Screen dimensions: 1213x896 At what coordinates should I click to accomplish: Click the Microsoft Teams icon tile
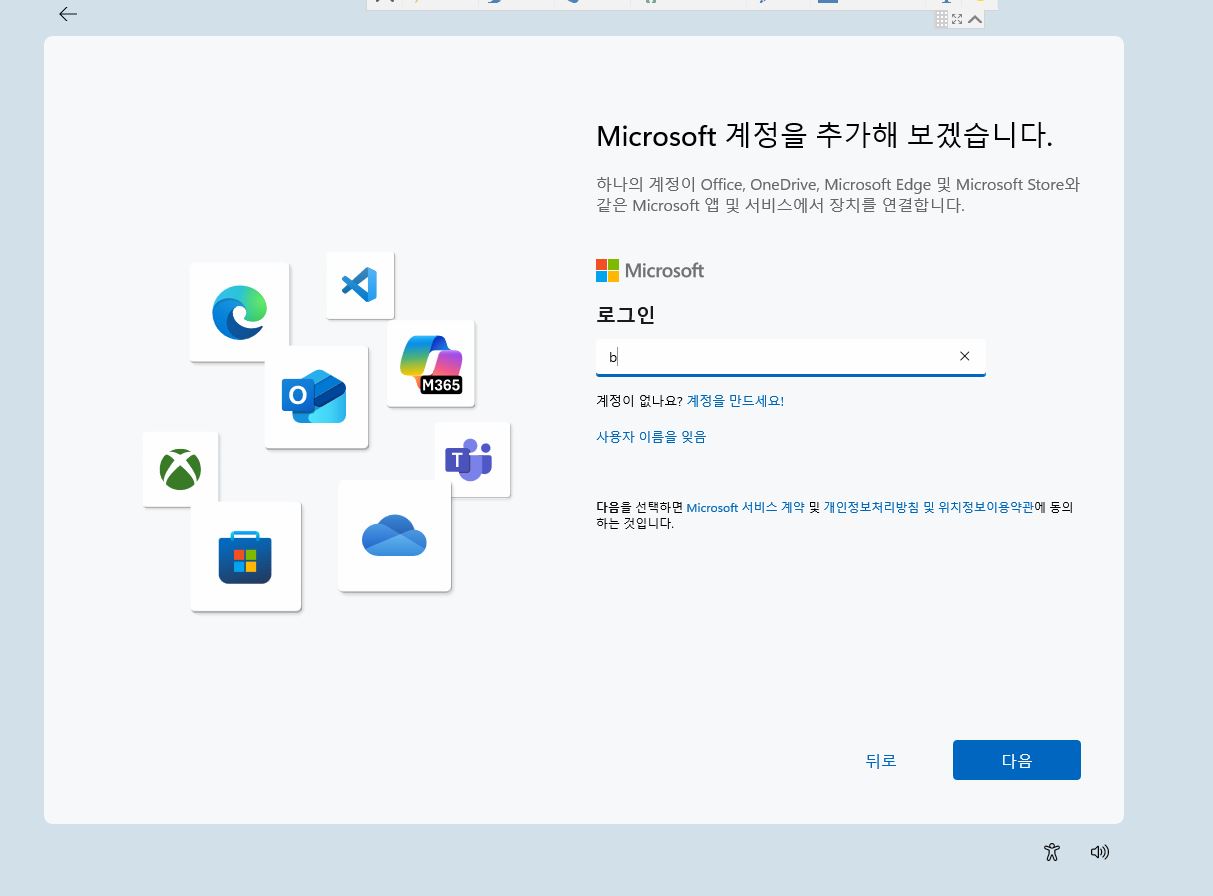(472, 459)
